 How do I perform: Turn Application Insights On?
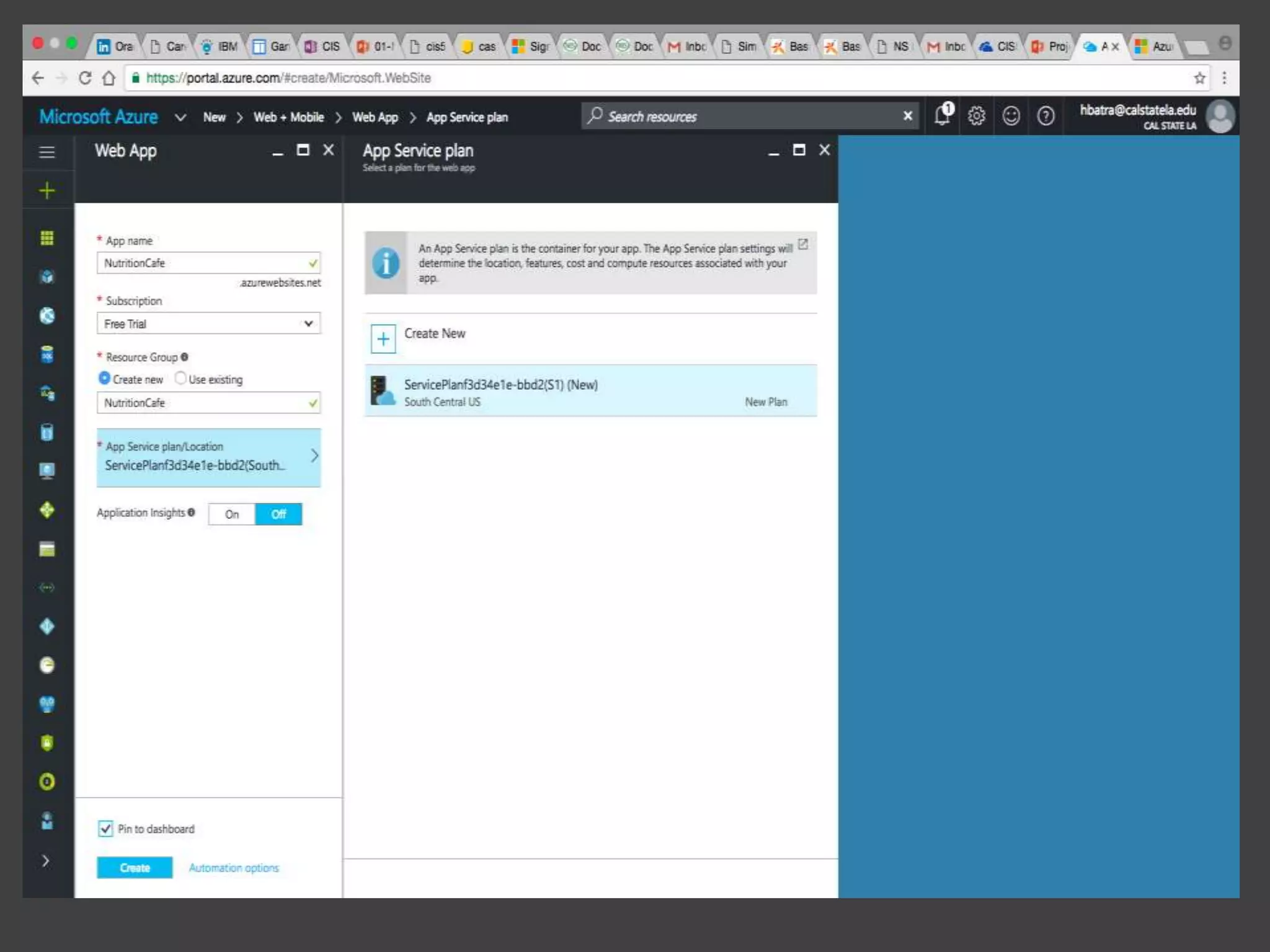[x=232, y=514]
